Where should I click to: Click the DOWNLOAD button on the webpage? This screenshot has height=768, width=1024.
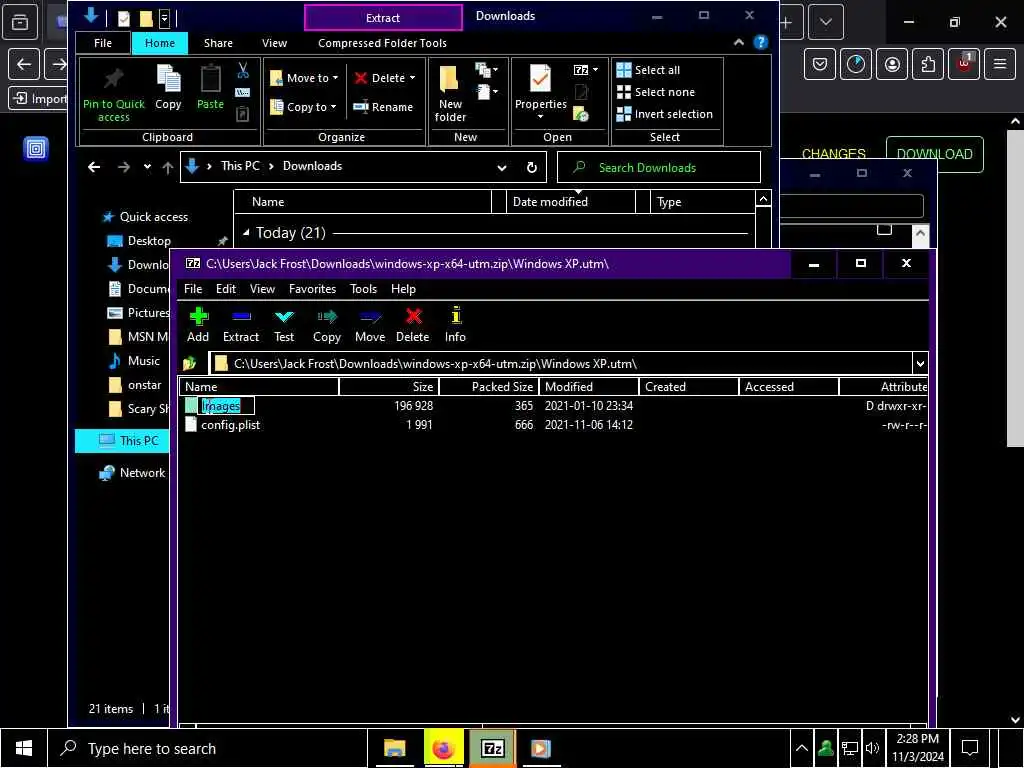coord(935,154)
